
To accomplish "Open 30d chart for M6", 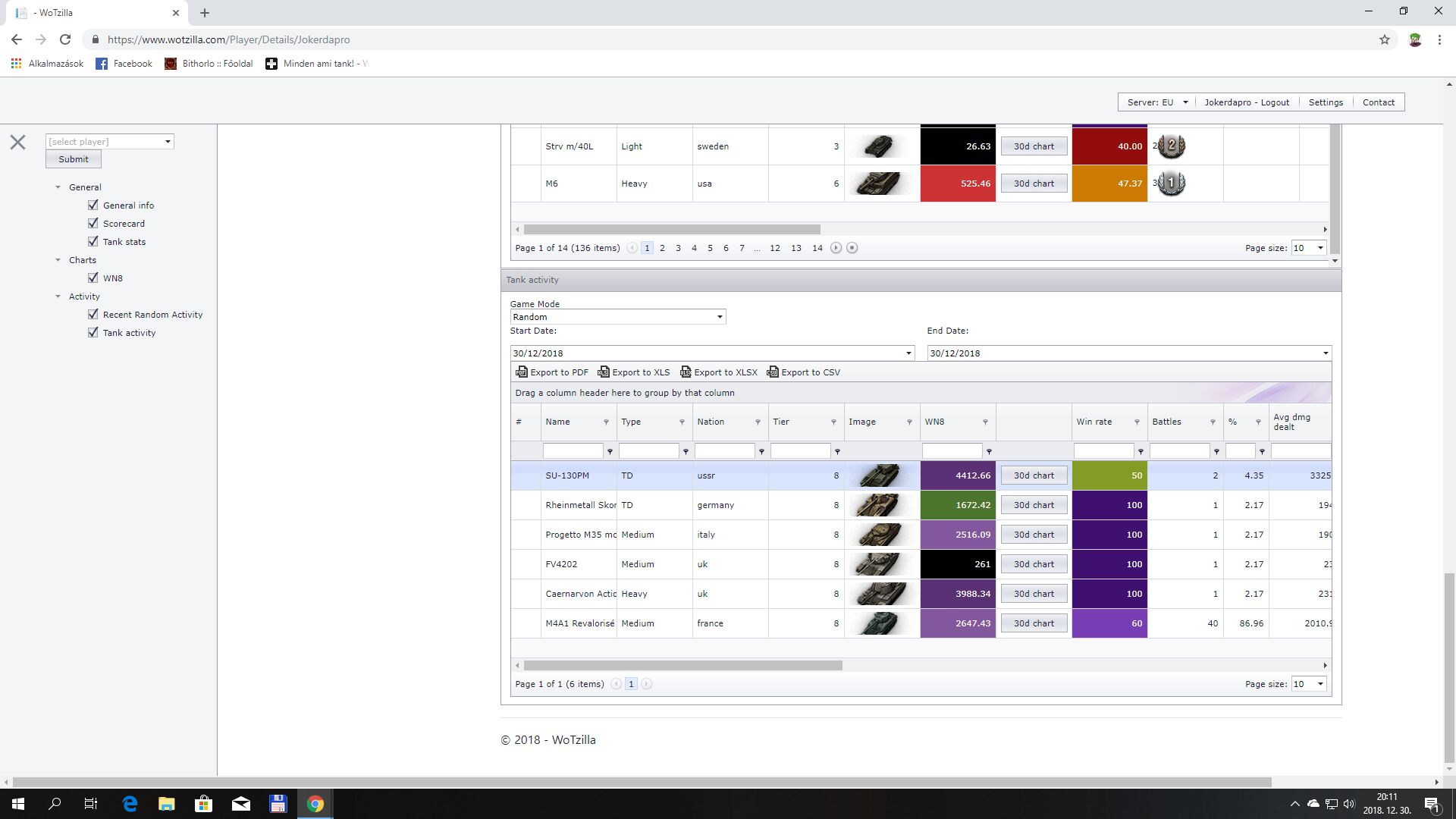I will click(x=1034, y=184).
